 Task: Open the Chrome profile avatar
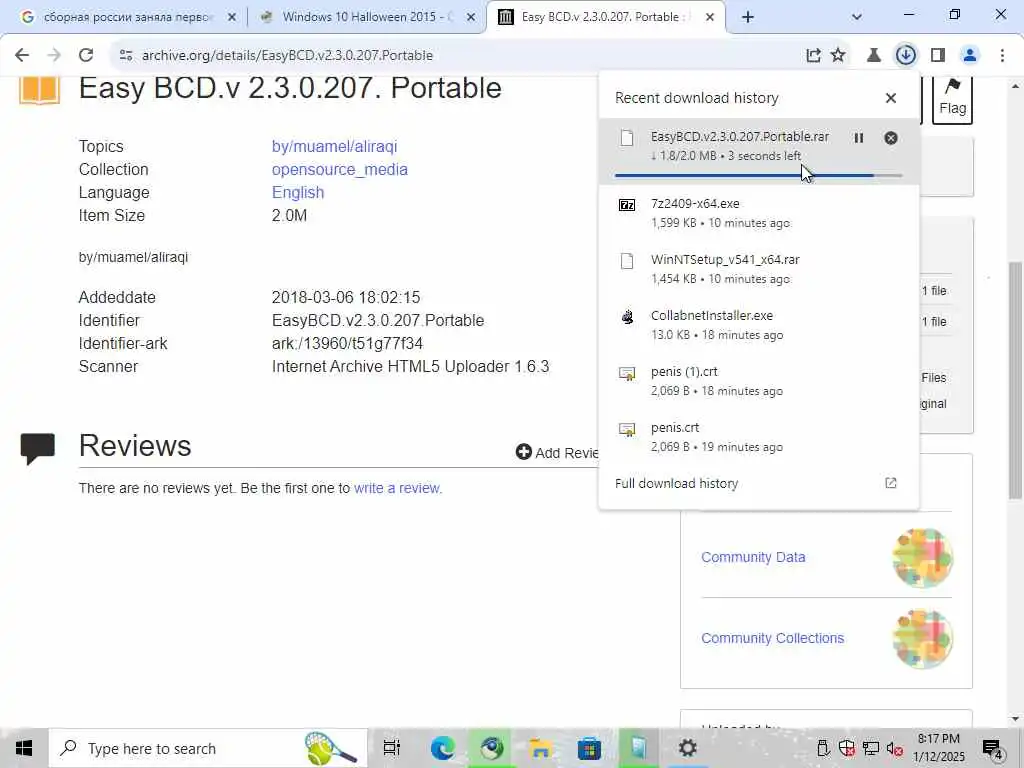coord(970,56)
